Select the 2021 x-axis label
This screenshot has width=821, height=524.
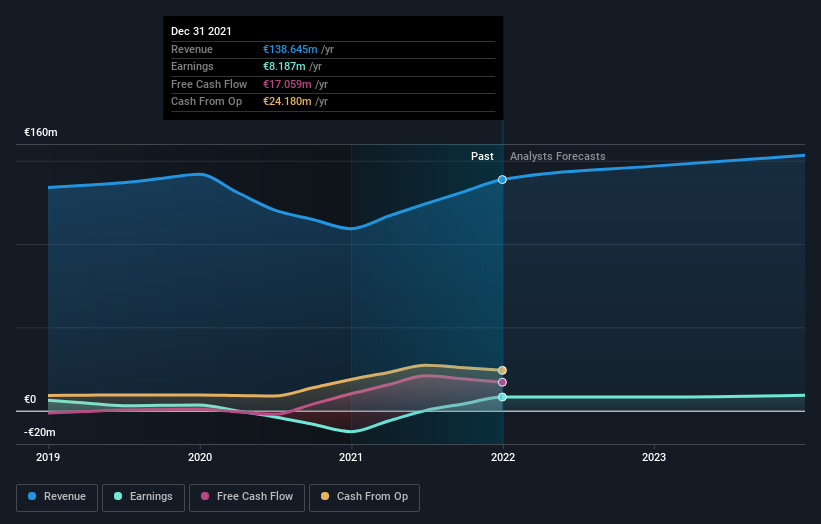click(351, 457)
